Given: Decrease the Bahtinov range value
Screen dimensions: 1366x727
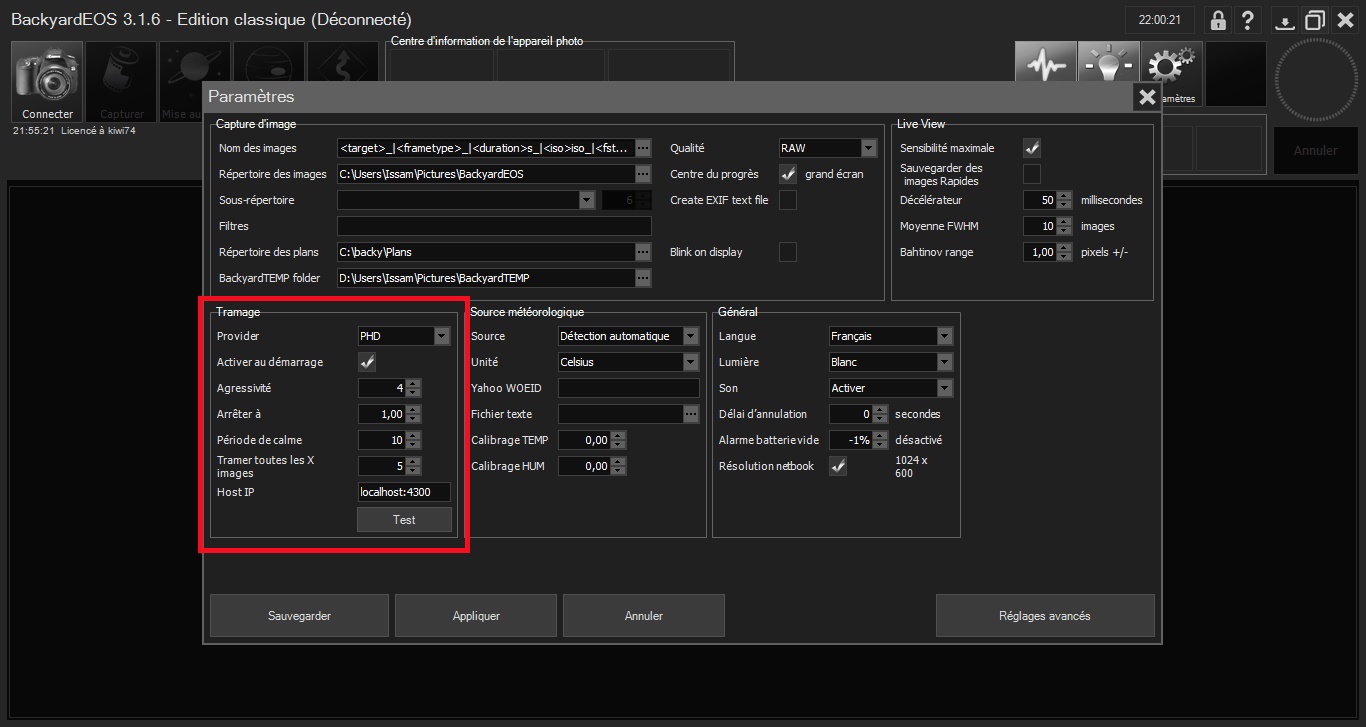Looking at the screenshot, I should point(1065,257).
